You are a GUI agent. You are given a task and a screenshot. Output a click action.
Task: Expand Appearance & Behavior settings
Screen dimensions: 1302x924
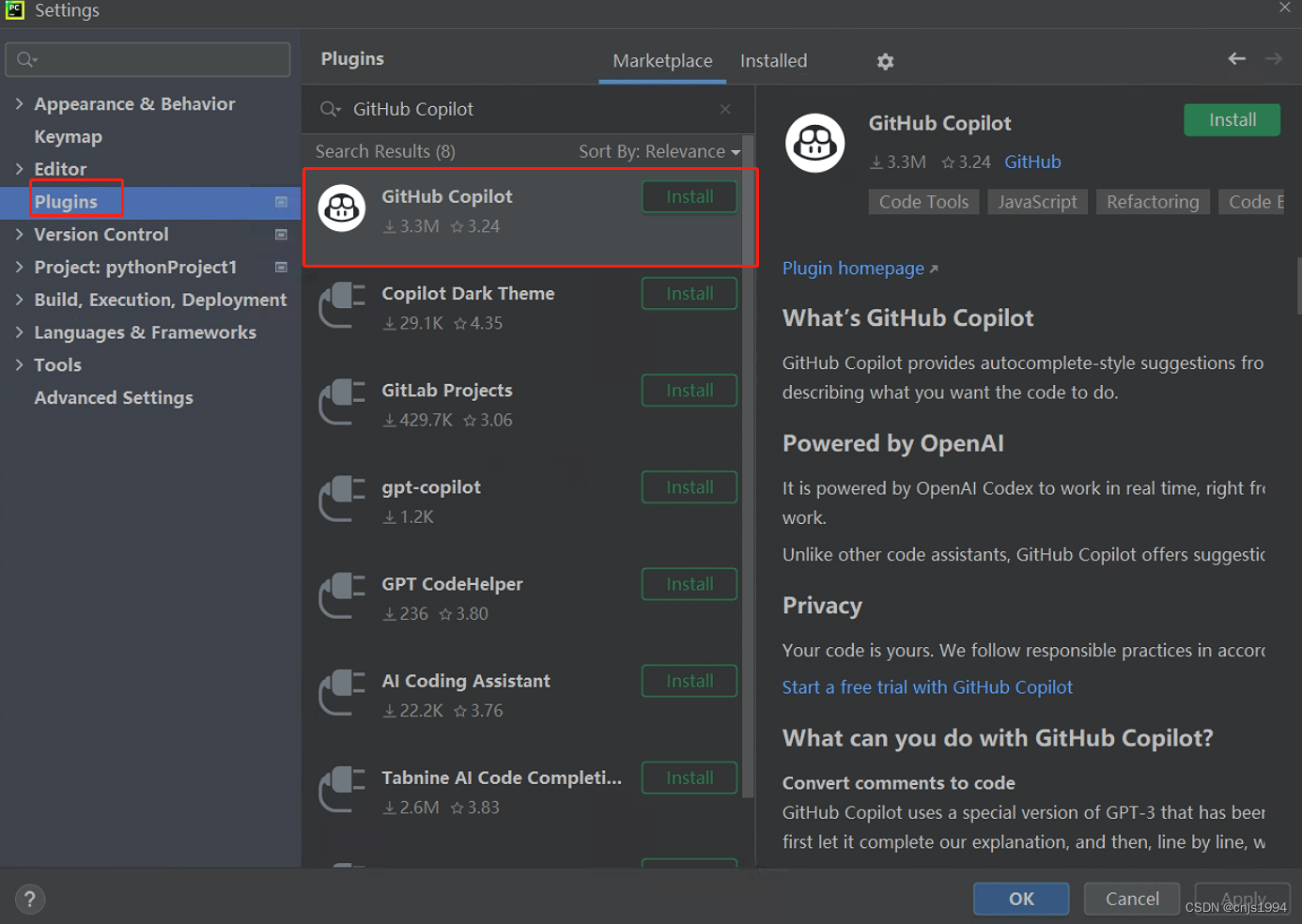(19, 103)
